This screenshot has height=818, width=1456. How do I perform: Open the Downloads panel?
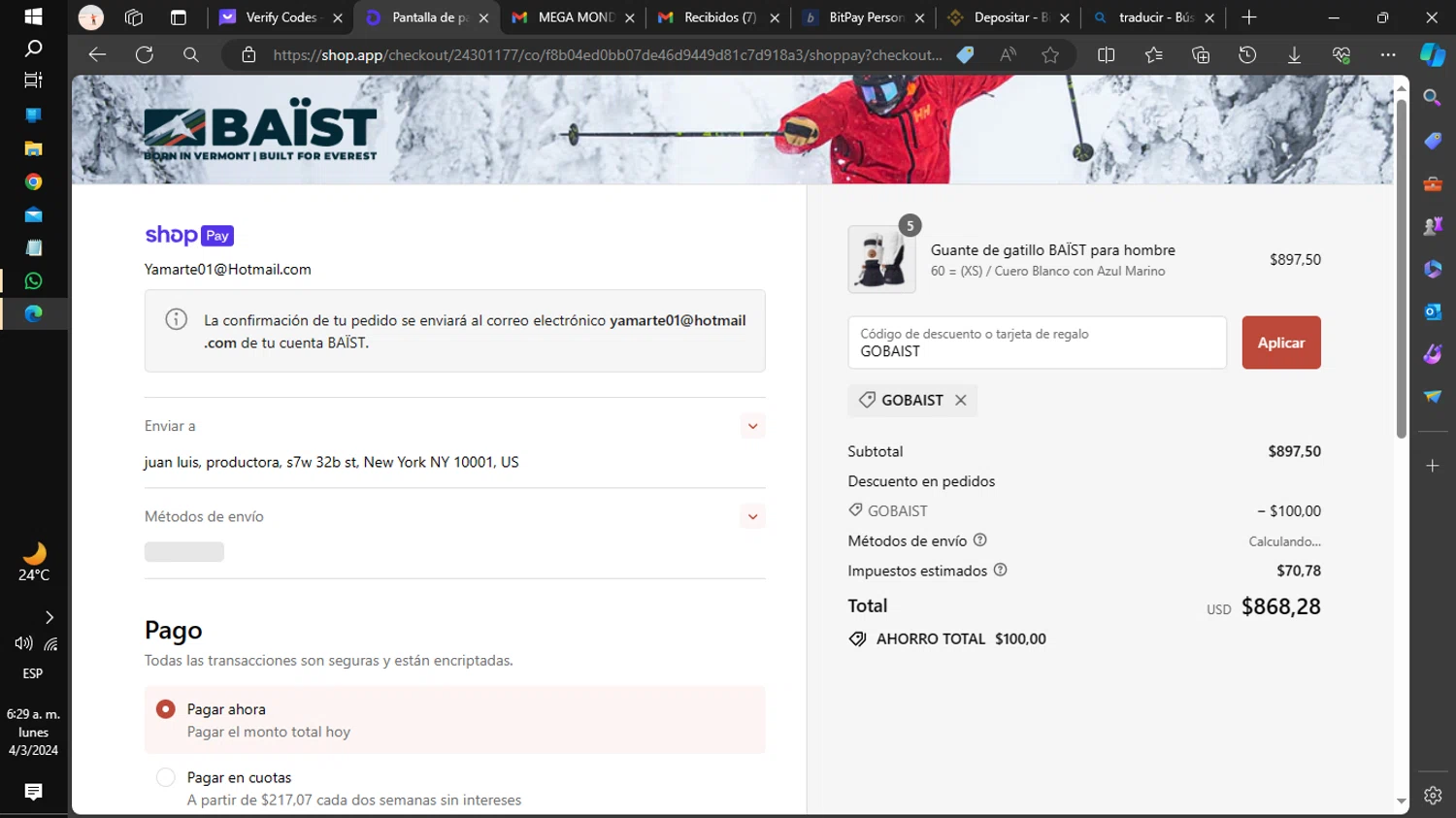(x=1294, y=55)
